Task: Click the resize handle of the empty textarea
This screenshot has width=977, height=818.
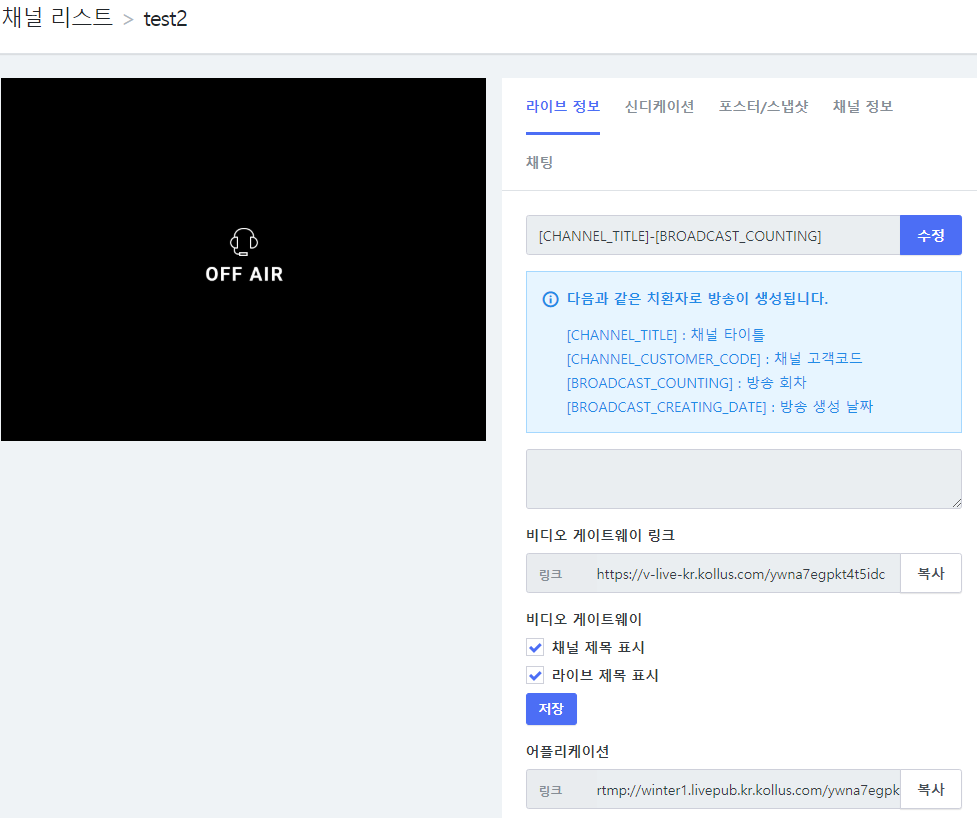Action: click(x=955, y=501)
